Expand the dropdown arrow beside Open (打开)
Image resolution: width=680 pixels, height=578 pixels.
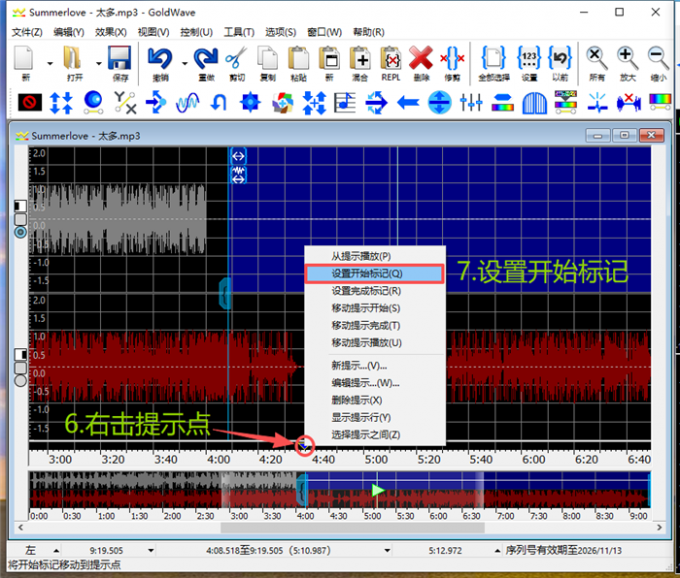point(98,63)
